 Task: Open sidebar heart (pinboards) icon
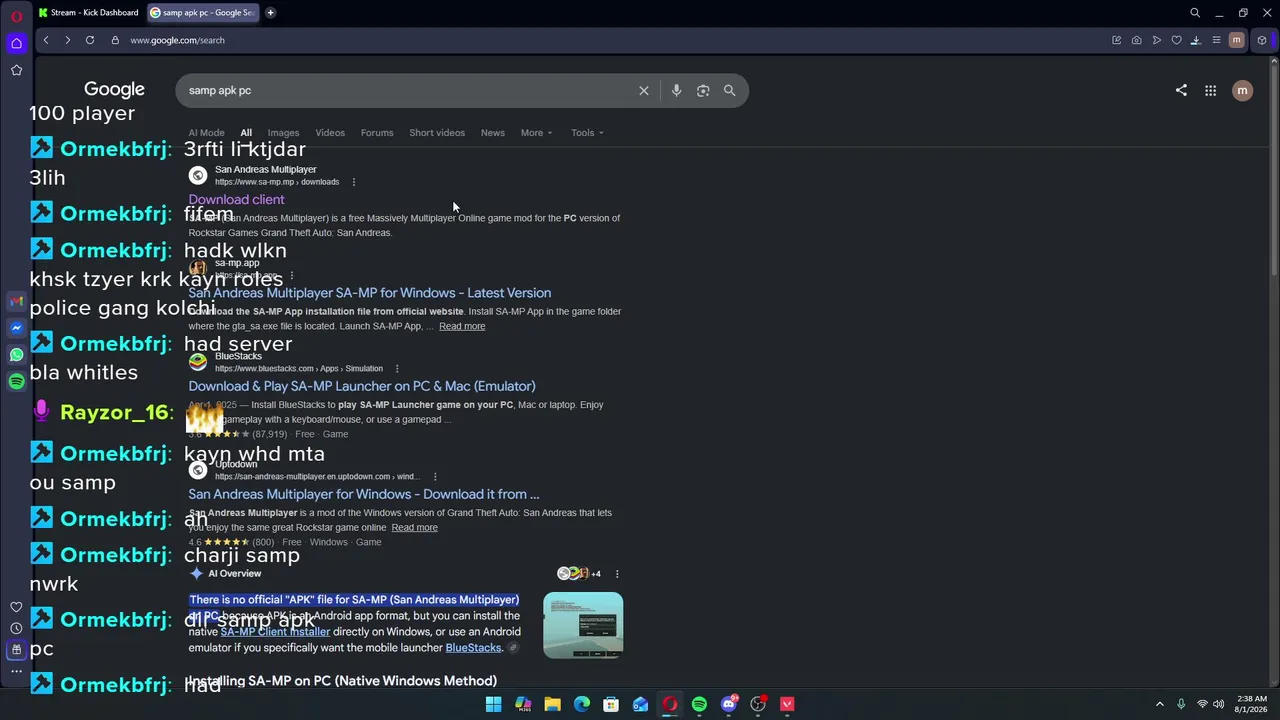coord(16,607)
